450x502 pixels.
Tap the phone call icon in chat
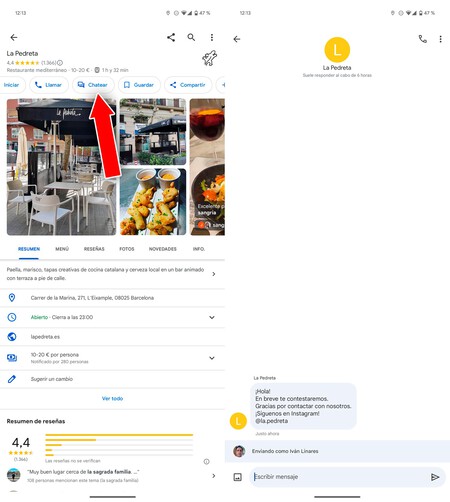coord(422,39)
